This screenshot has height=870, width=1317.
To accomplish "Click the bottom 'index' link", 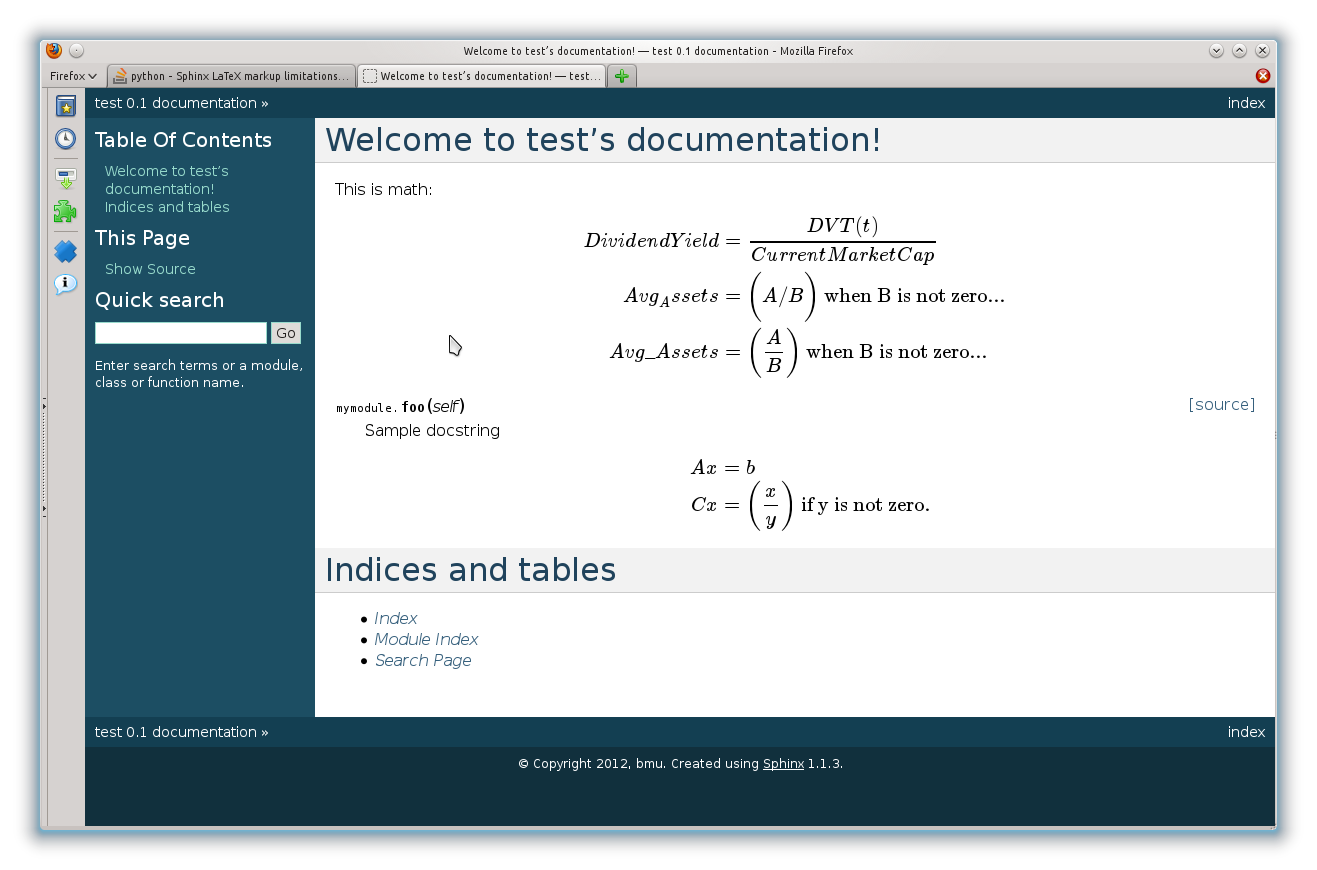I will coord(1246,732).
